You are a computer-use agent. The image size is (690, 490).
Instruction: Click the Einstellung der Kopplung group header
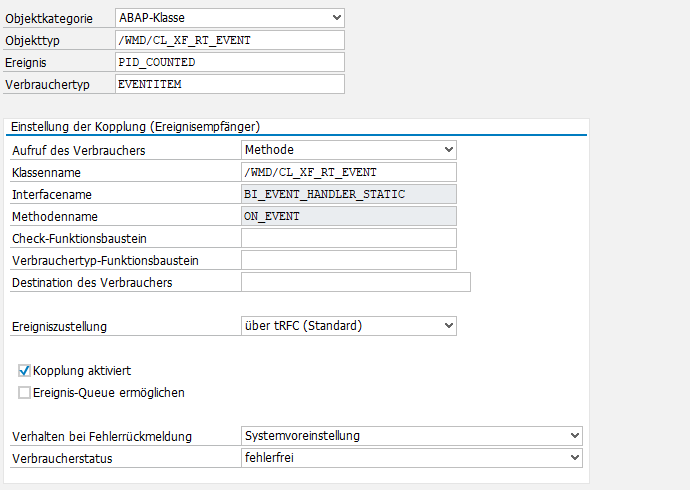(x=136, y=127)
